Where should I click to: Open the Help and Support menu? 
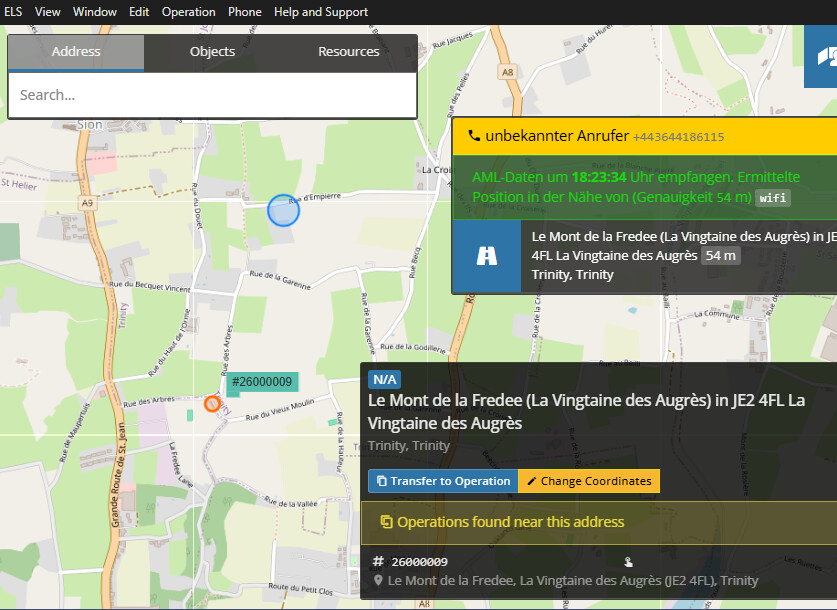pyautogui.click(x=321, y=12)
